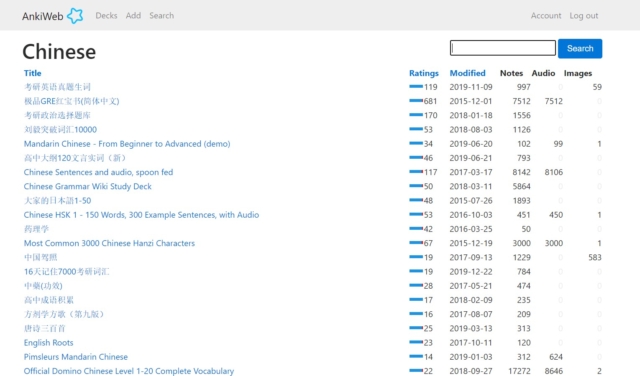Click the notes count 5864
The height and width of the screenshot is (376, 640).
point(521,187)
